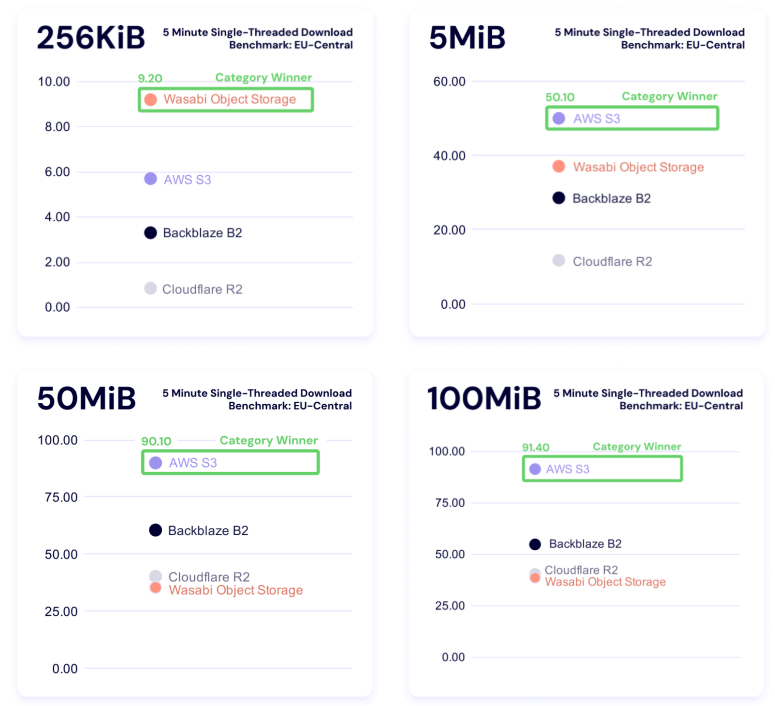Click the gray Cloudflare R2 dot in 5MiB chart
Viewport: 775px width, 706px height.
[x=559, y=260]
